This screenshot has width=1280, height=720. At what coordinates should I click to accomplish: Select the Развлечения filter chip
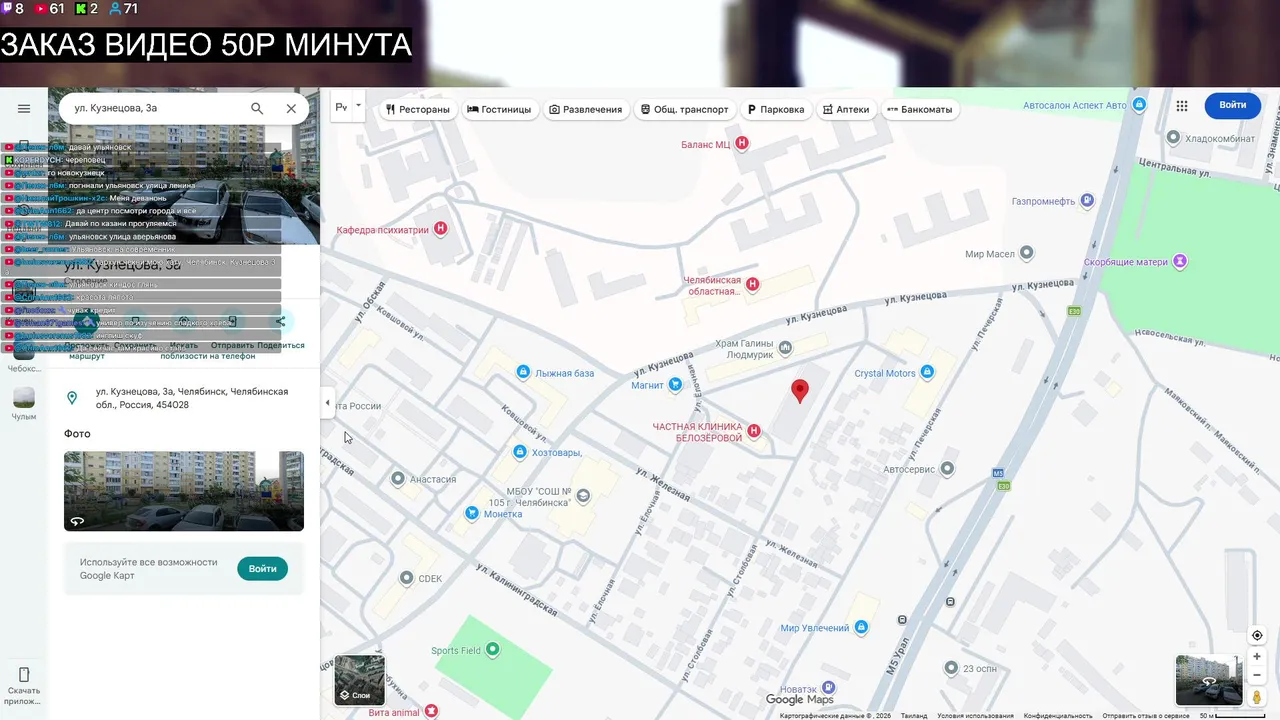click(x=586, y=109)
